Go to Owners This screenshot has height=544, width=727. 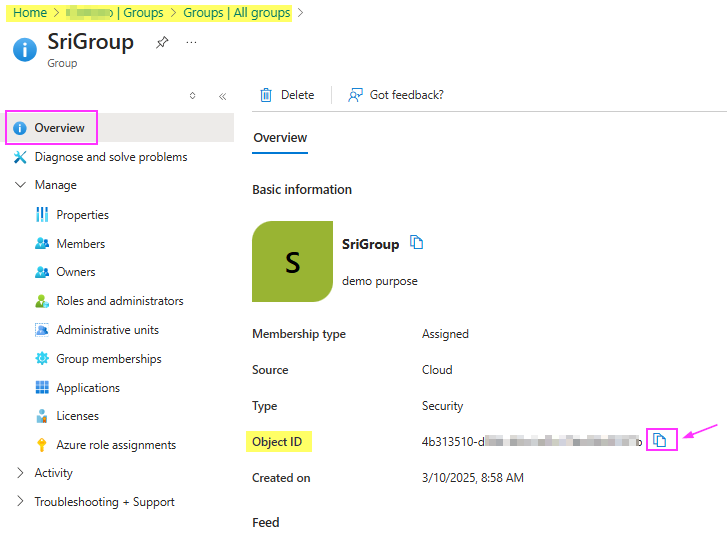click(x=76, y=272)
